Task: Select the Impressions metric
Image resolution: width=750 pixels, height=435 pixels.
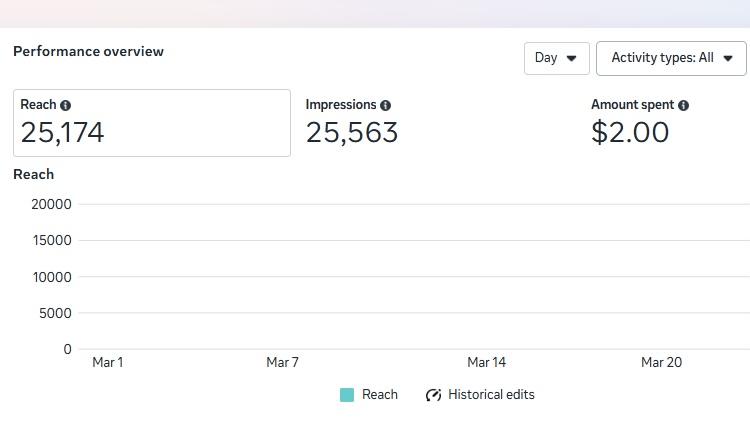Action: click(x=352, y=122)
